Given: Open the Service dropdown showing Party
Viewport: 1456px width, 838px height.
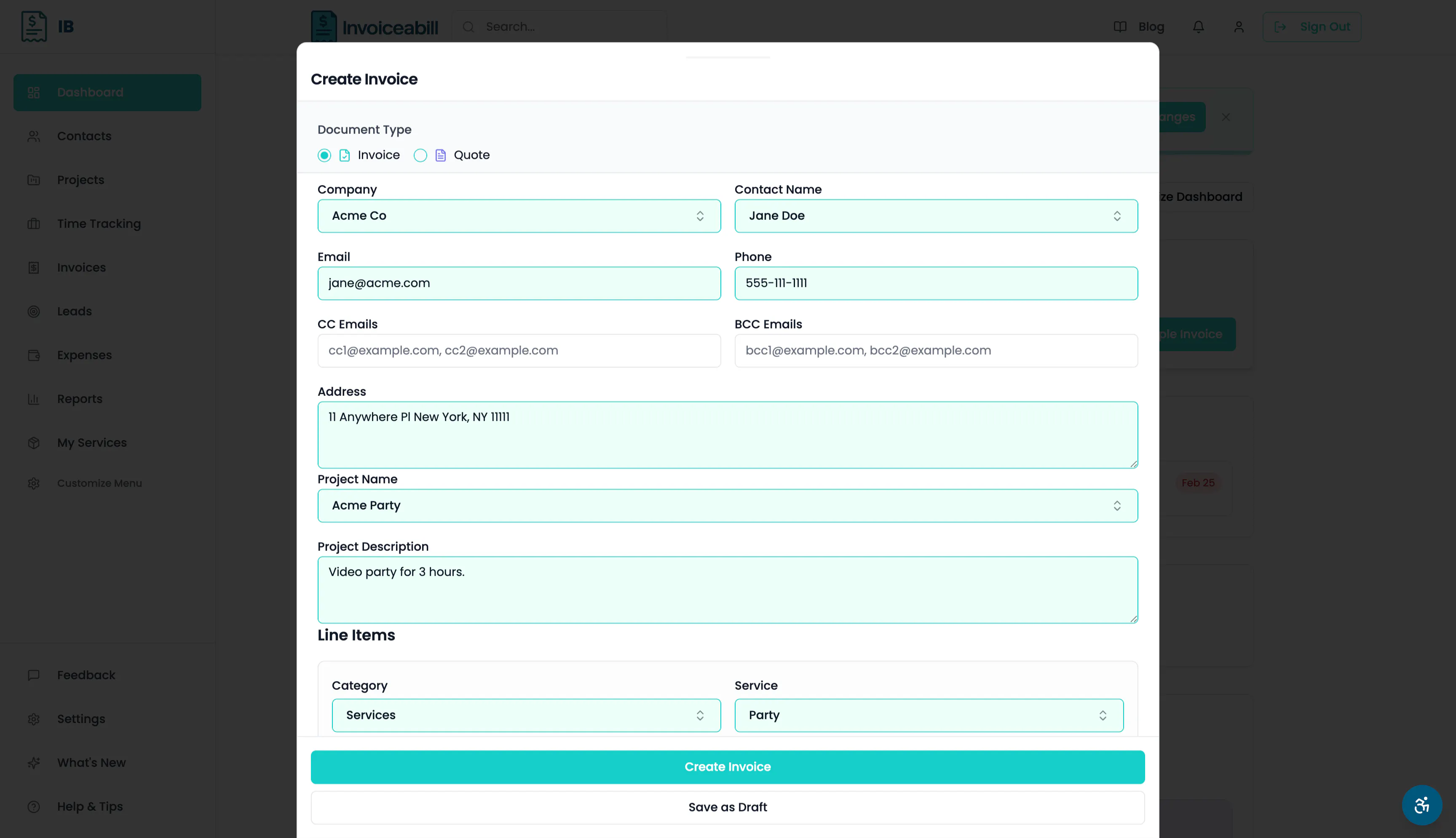Looking at the screenshot, I should tap(929, 715).
